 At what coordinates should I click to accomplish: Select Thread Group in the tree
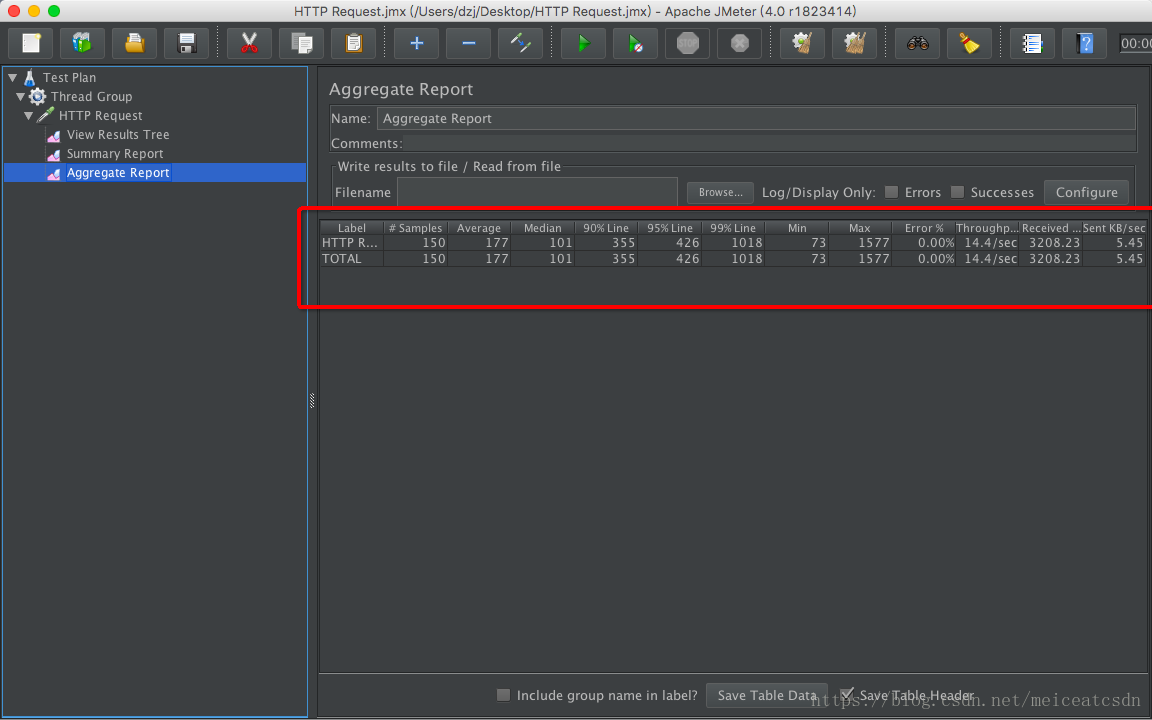point(91,96)
